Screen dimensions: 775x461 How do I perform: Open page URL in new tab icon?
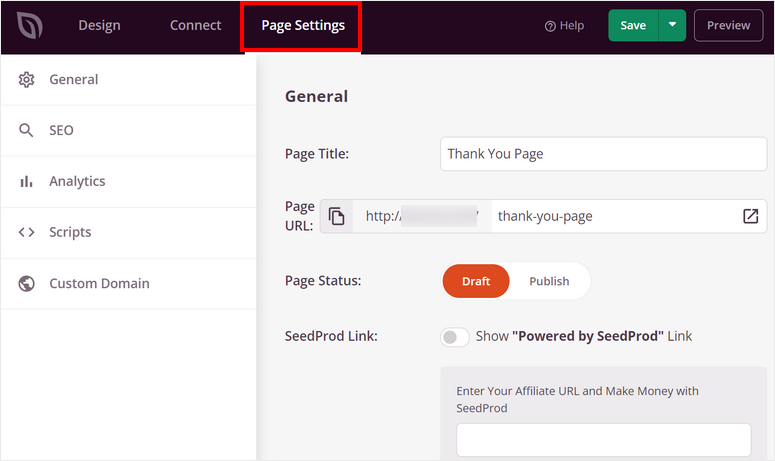point(750,216)
